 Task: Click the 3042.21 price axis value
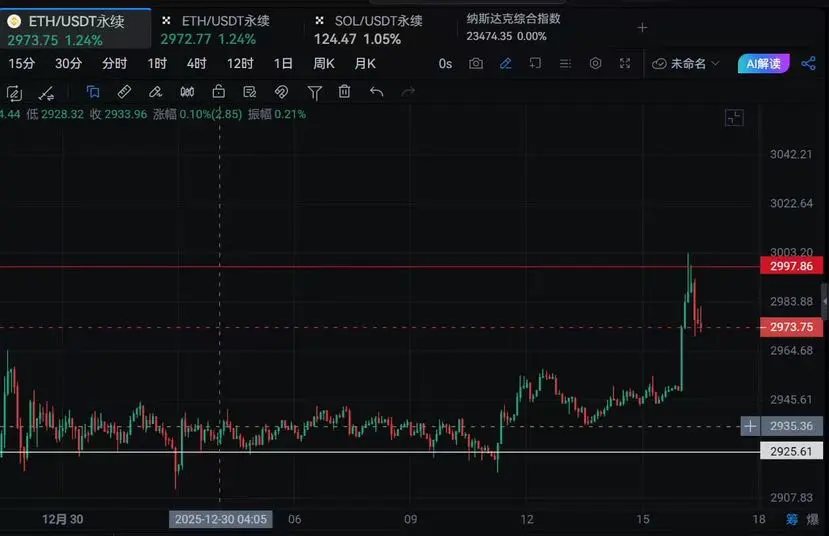791,154
